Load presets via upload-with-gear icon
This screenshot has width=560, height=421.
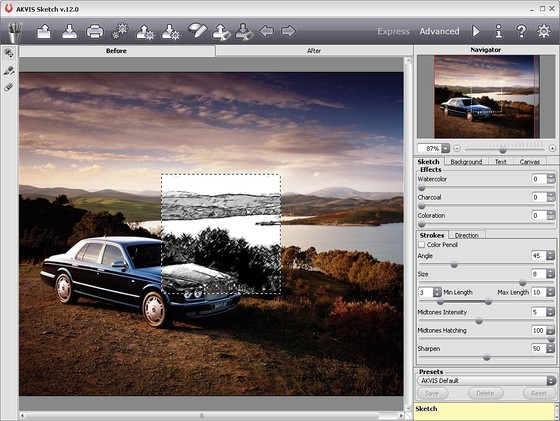tap(145, 31)
